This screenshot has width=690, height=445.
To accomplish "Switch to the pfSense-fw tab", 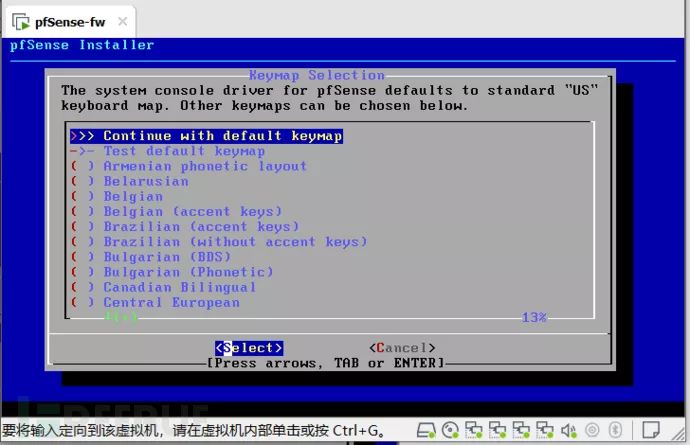I will coord(70,21).
